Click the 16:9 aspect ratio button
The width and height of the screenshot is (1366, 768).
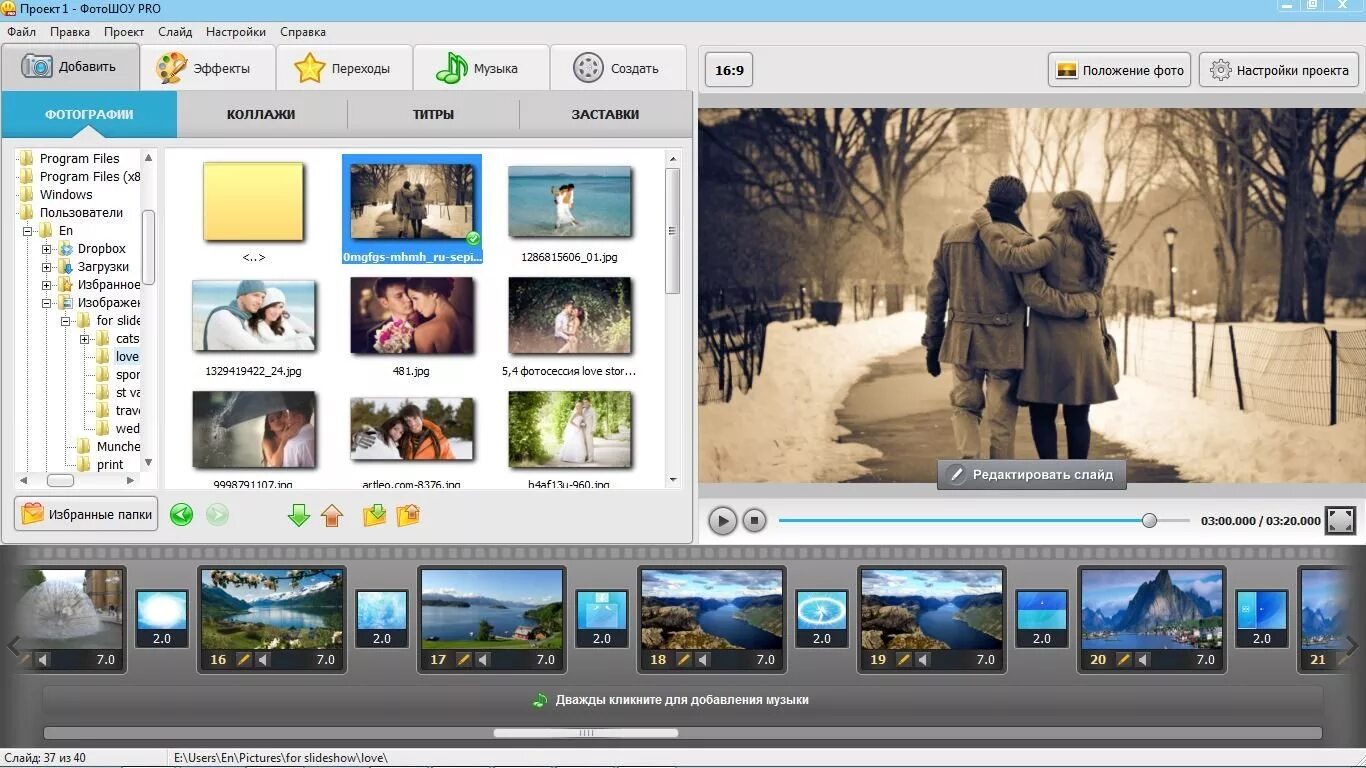point(729,70)
